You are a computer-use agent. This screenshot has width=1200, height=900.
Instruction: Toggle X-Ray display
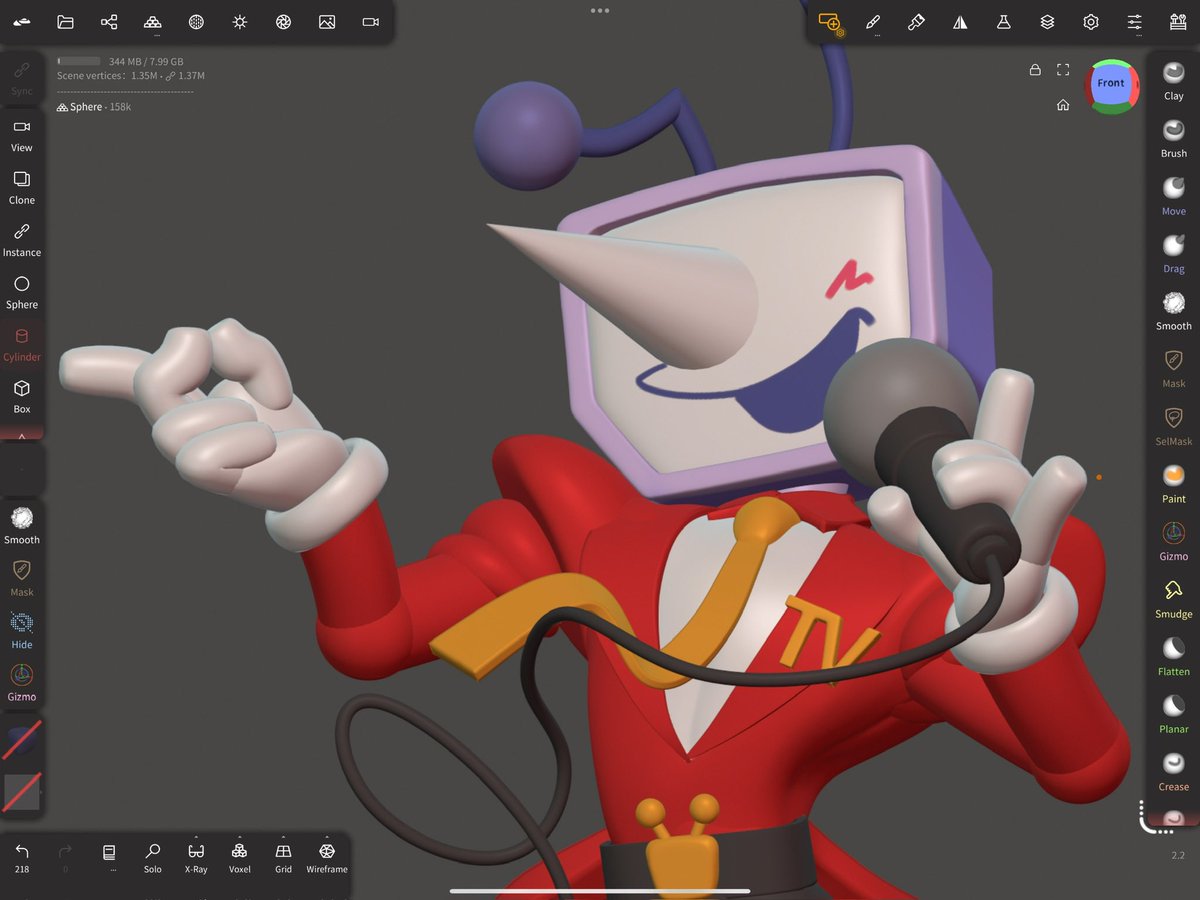point(196,858)
